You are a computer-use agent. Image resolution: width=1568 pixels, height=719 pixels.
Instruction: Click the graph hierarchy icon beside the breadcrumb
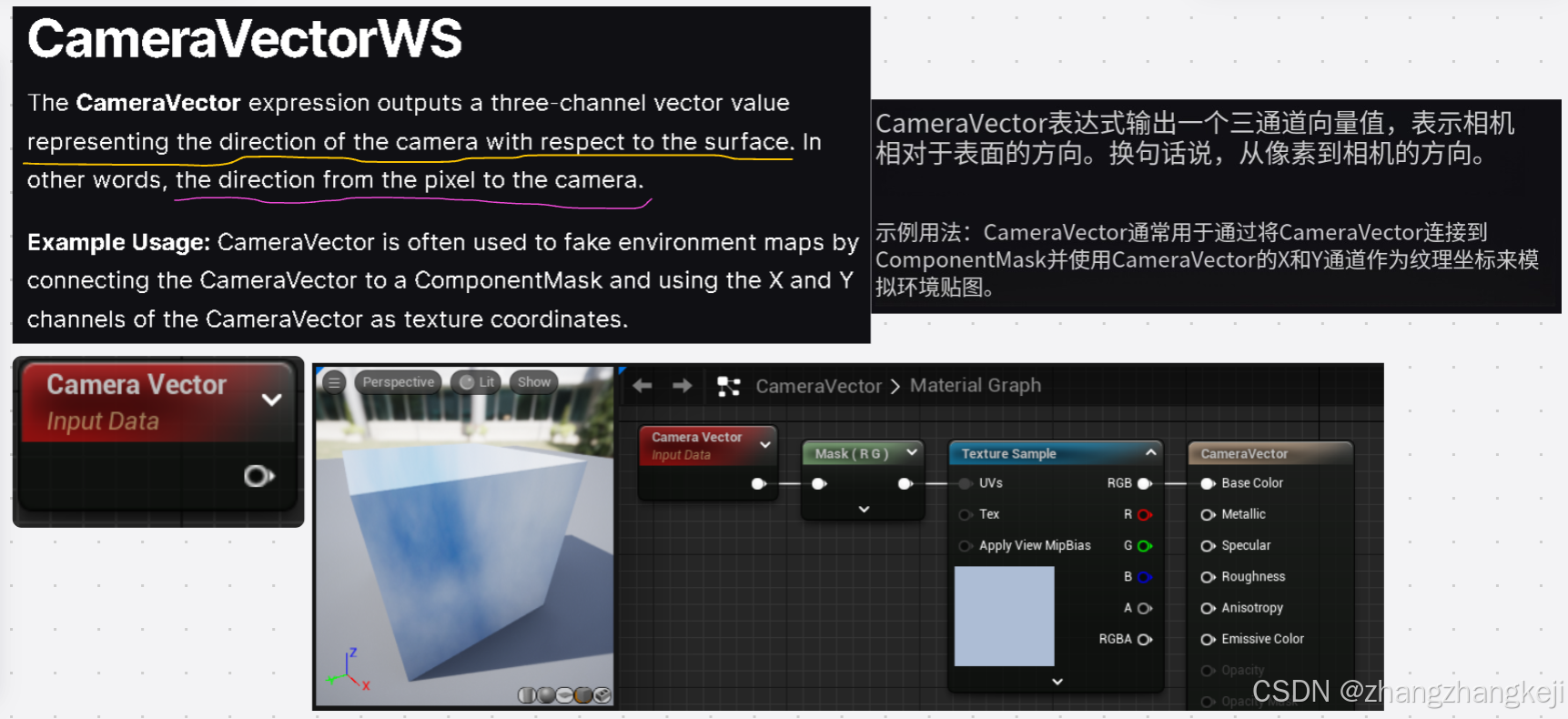(729, 387)
